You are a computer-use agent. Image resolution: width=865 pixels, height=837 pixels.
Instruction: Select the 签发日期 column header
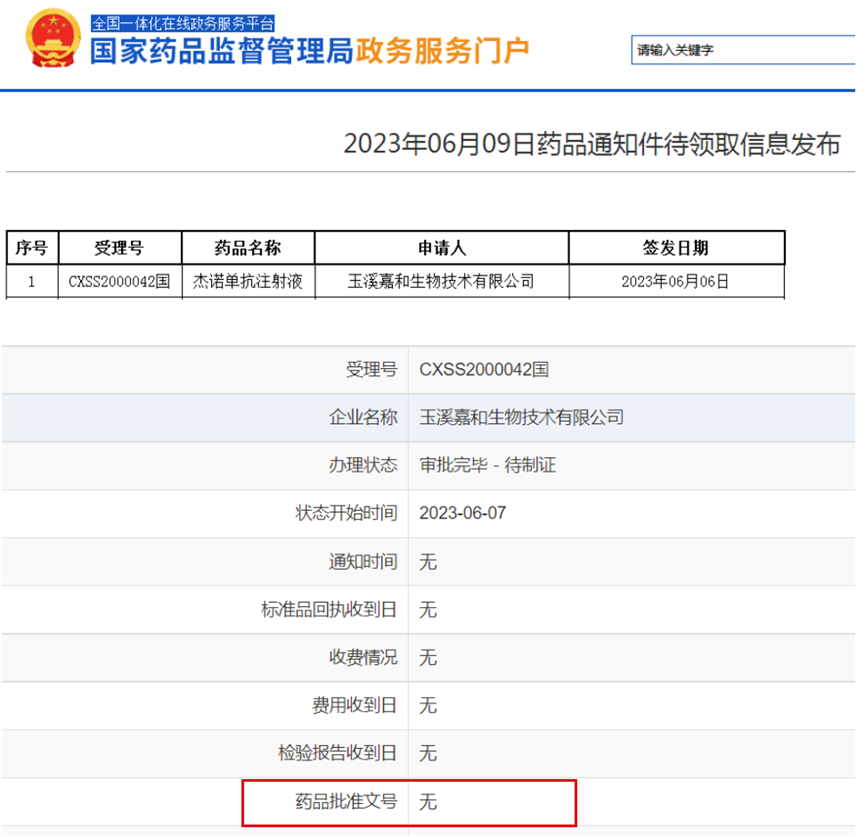(x=675, y=248)
